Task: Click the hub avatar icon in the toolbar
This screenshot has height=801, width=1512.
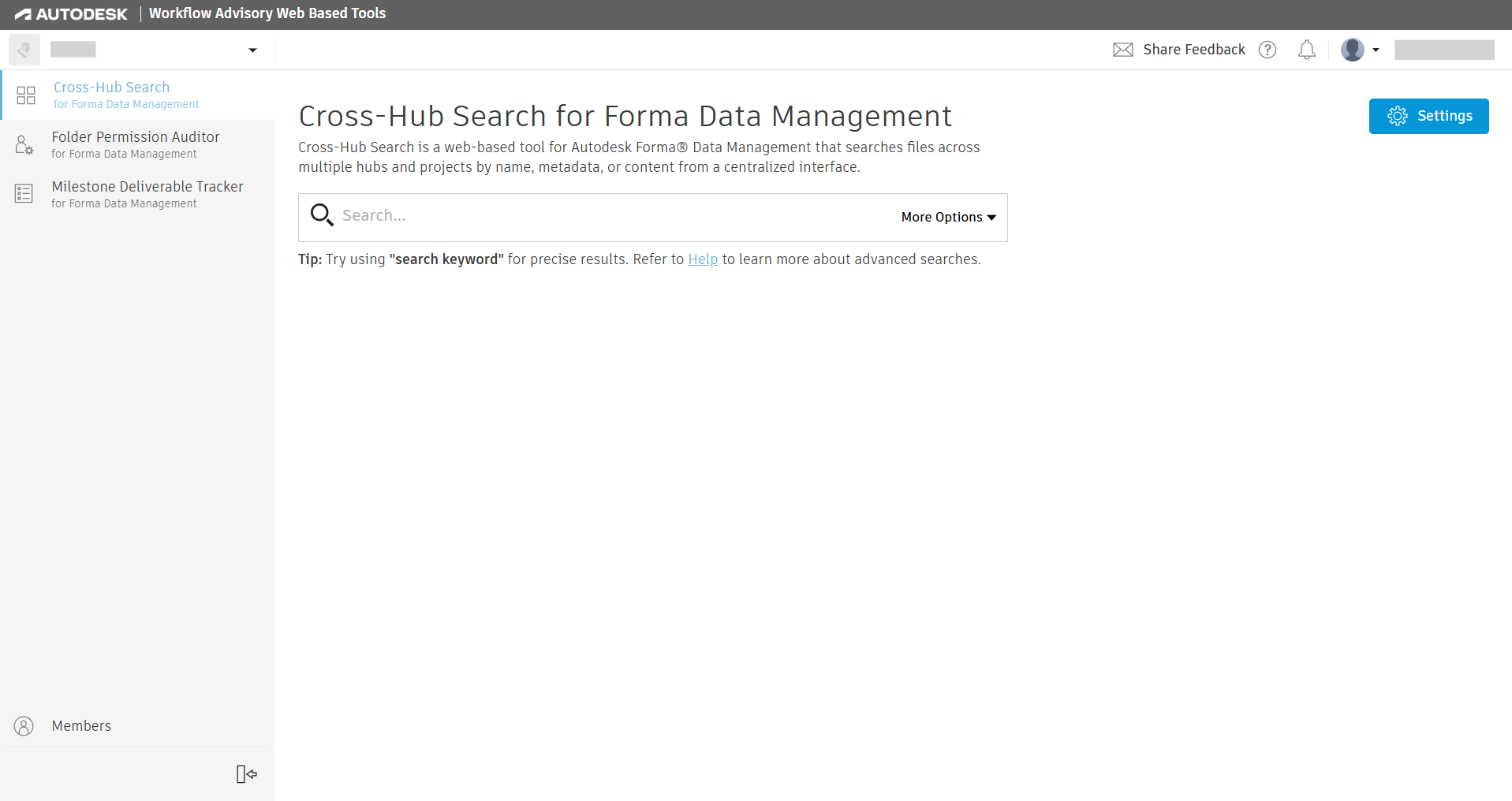Action: click(x=24, y=50)
